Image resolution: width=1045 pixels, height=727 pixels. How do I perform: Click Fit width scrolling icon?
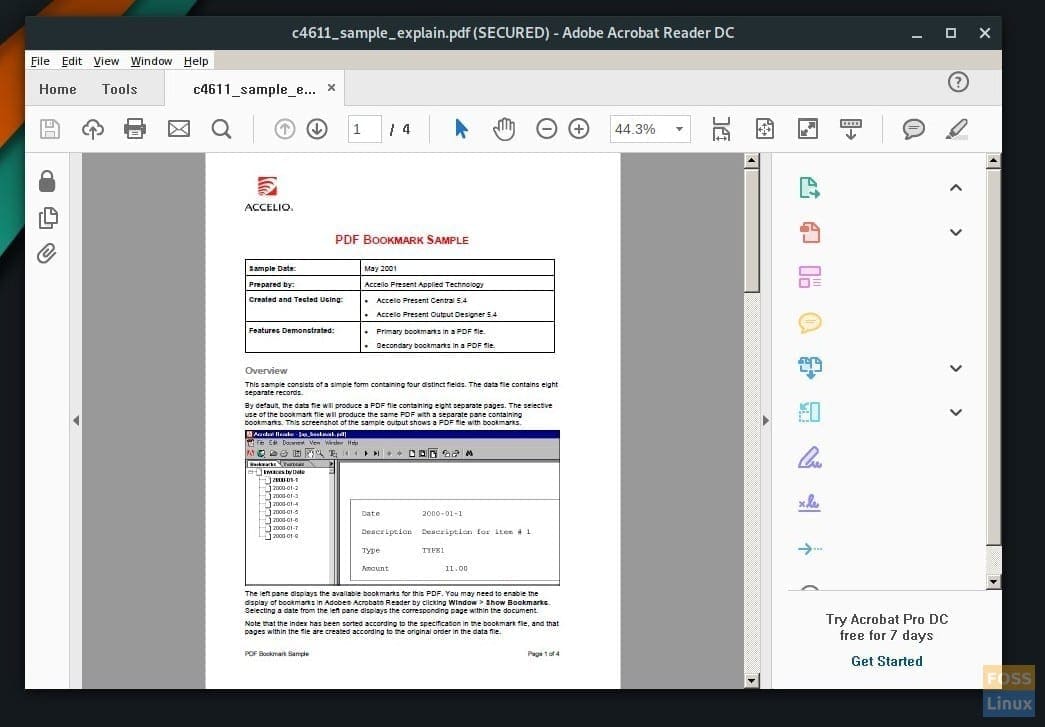pos(721,129)
